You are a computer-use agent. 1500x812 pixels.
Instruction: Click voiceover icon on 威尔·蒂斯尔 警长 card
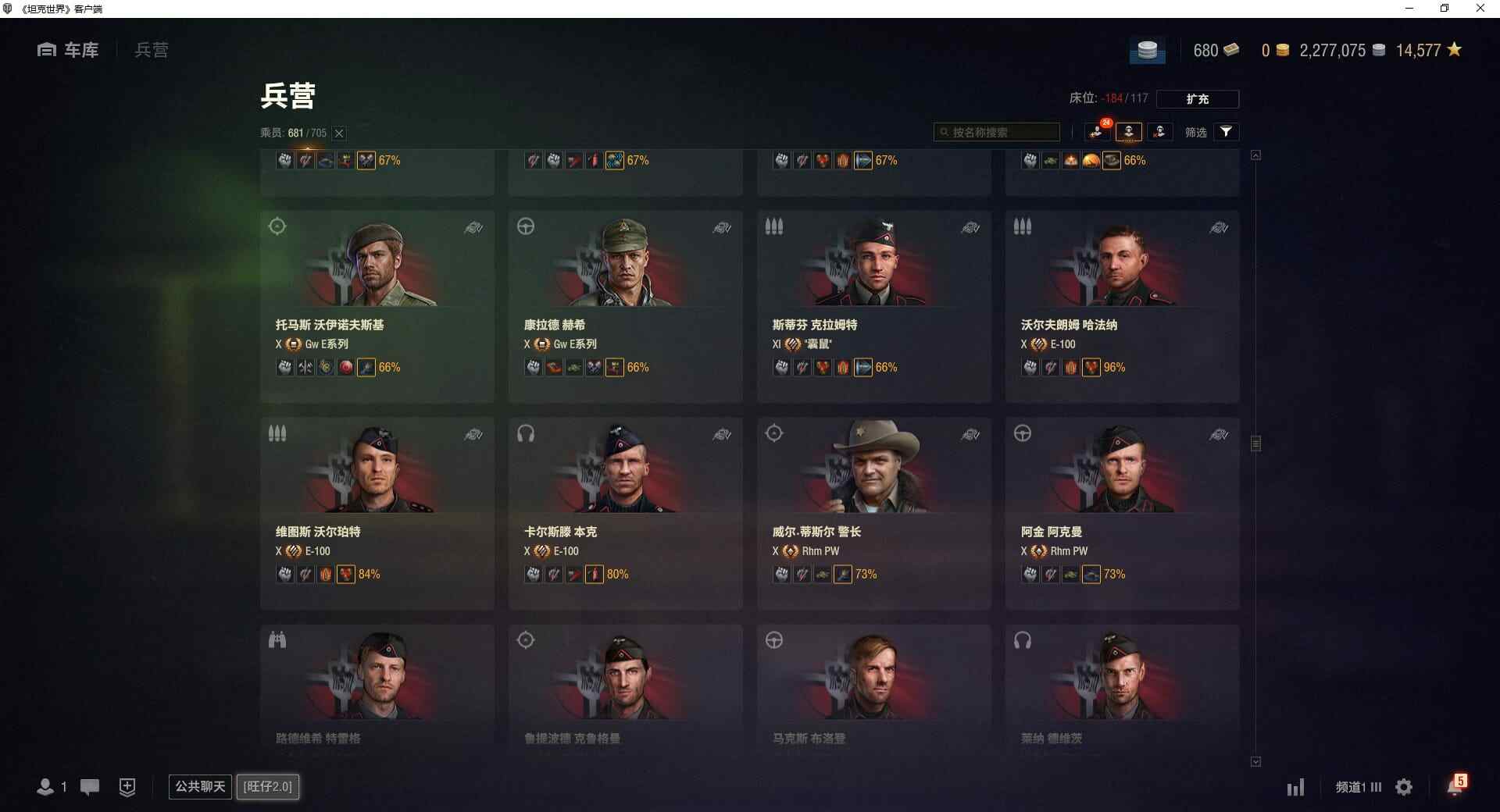tap(970, 435)
